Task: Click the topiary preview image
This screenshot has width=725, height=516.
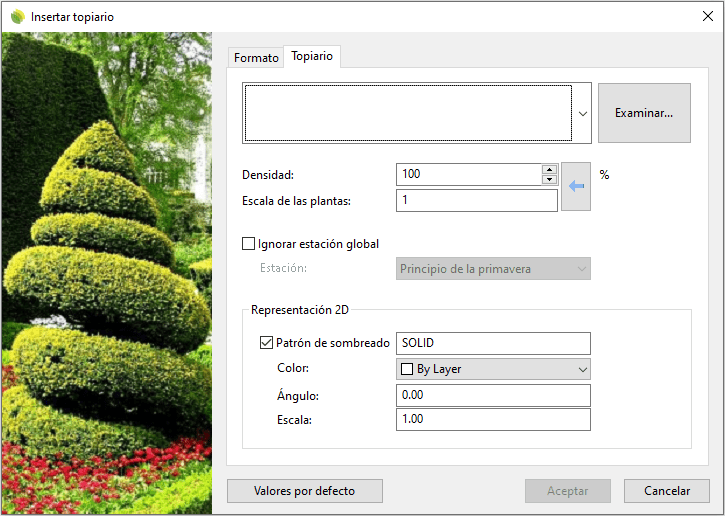Action: 107,273
